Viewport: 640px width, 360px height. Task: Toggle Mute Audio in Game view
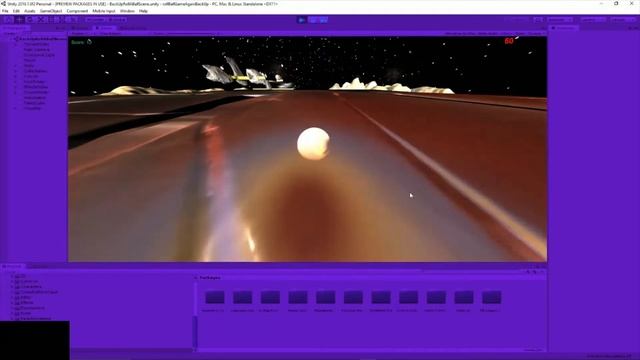coord(488,33)
